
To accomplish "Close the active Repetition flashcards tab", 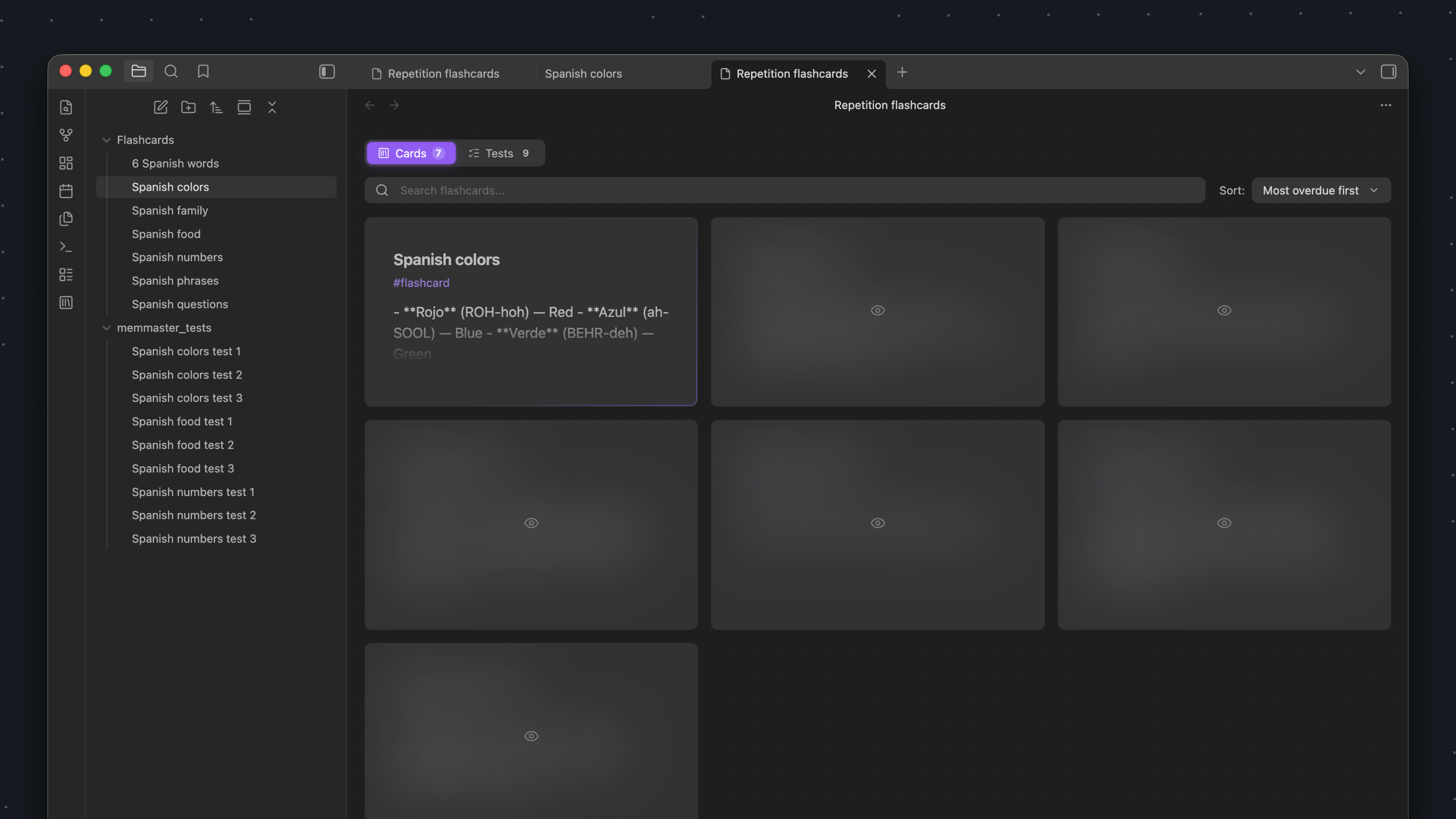I will coord(872,74).
